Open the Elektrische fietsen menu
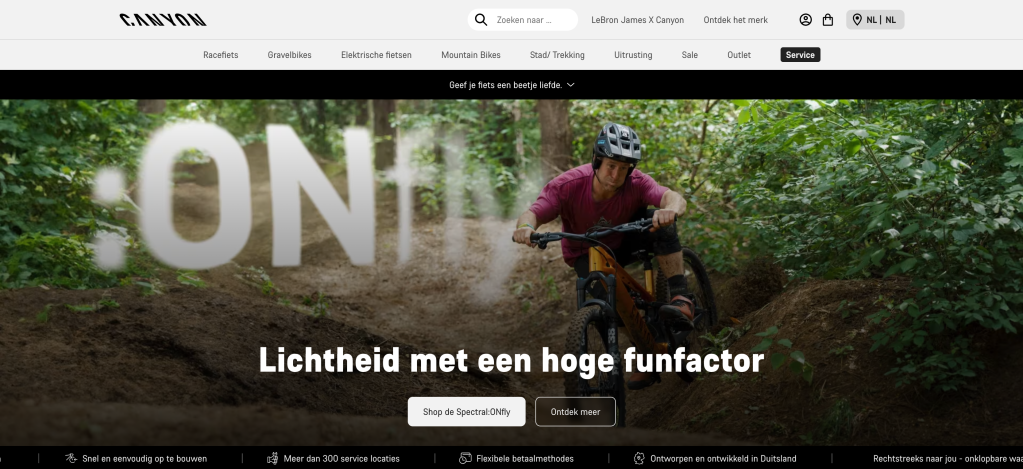Viewport: 1023px width, 469px height. (376, 55)
